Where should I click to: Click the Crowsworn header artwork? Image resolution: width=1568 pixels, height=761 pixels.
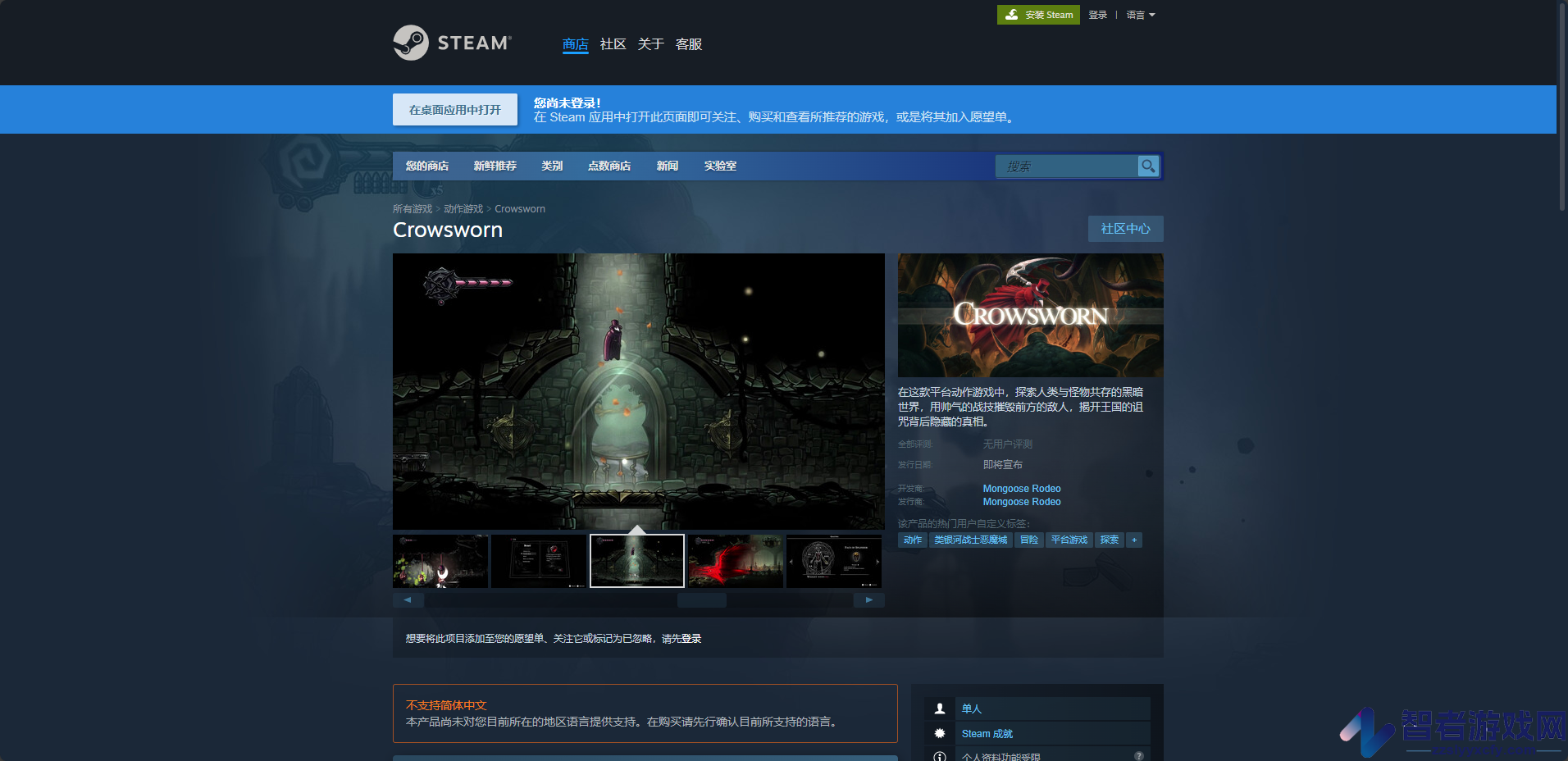click(x=1031, y=315)
